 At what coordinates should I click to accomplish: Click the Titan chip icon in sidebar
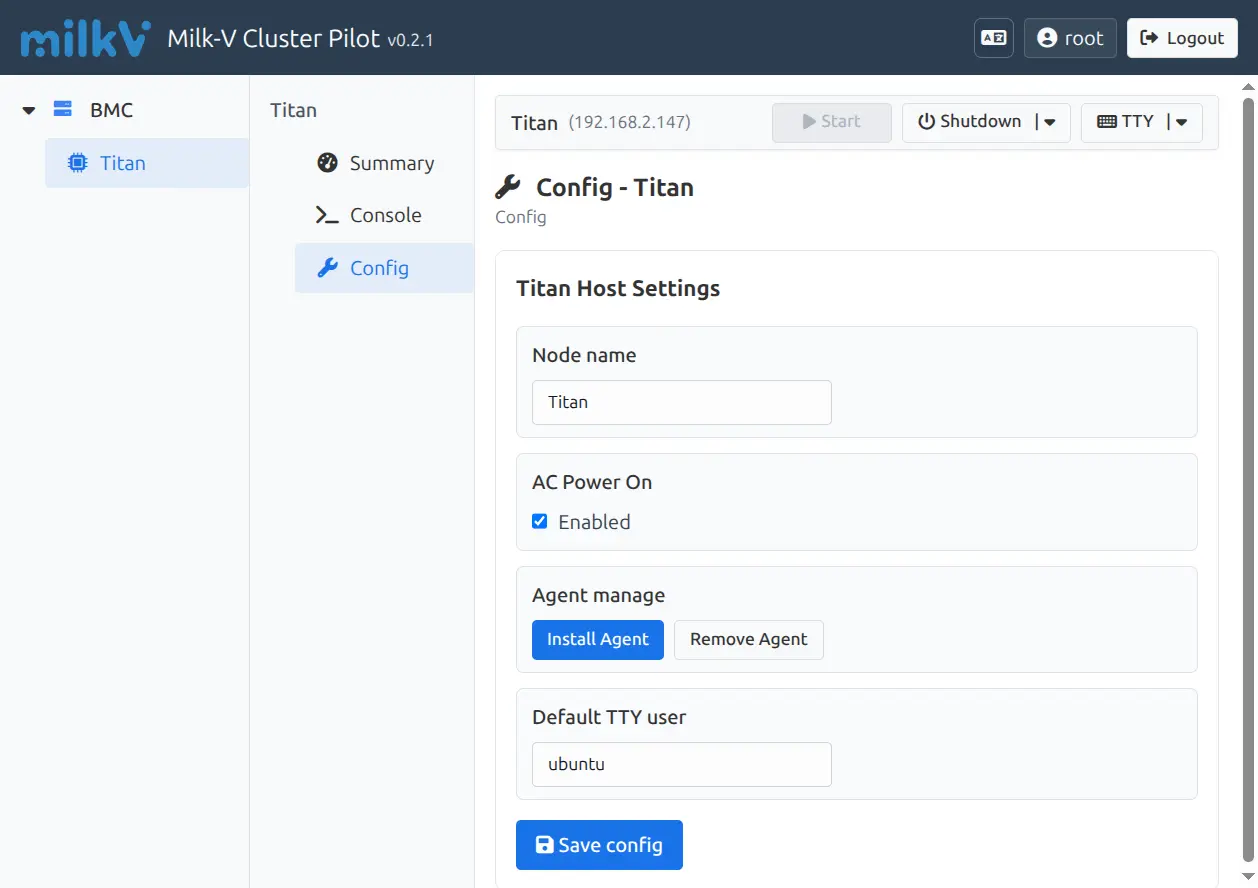77,163
